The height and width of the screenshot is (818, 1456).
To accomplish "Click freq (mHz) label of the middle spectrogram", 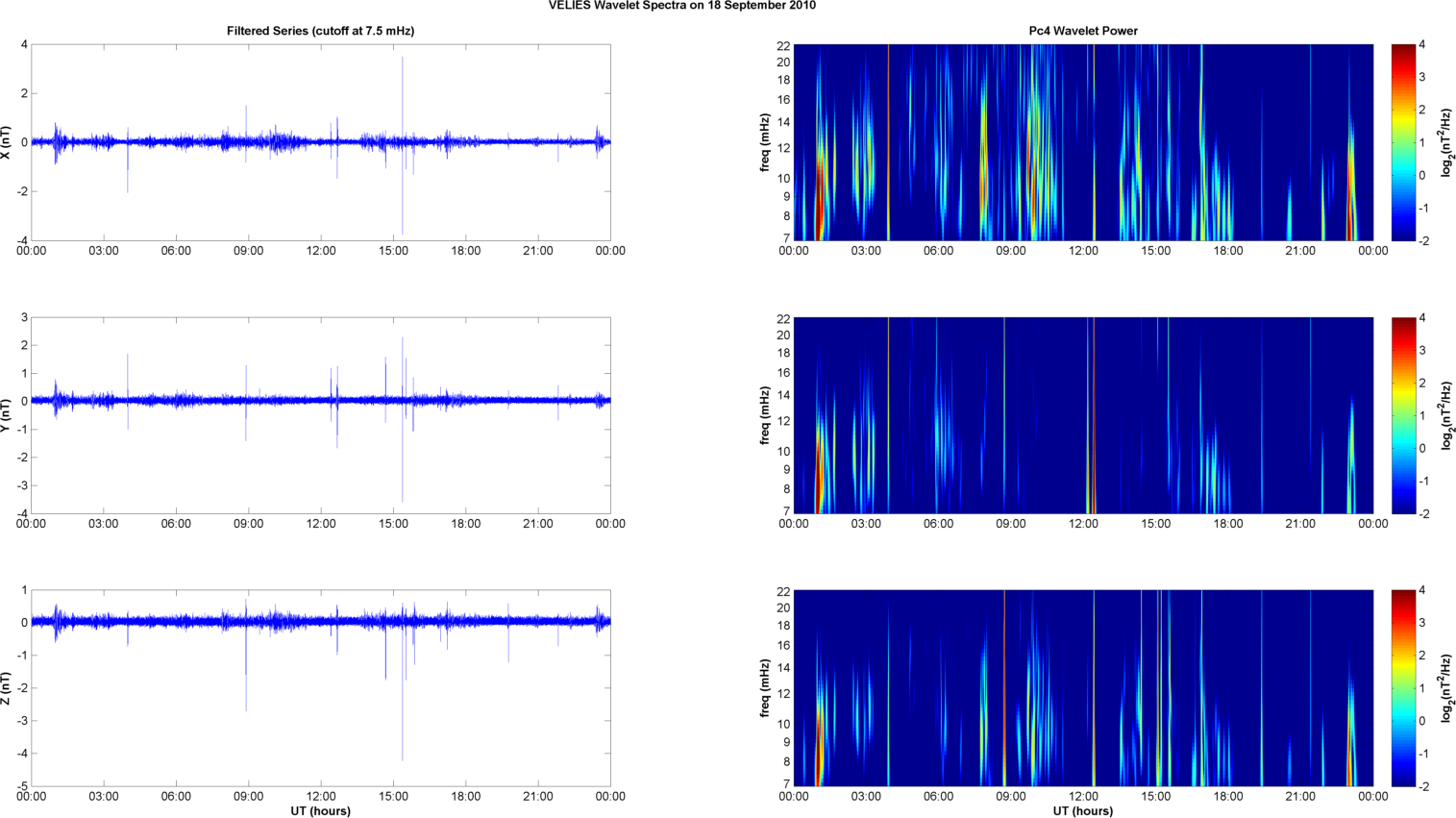I will click(765, 415).
